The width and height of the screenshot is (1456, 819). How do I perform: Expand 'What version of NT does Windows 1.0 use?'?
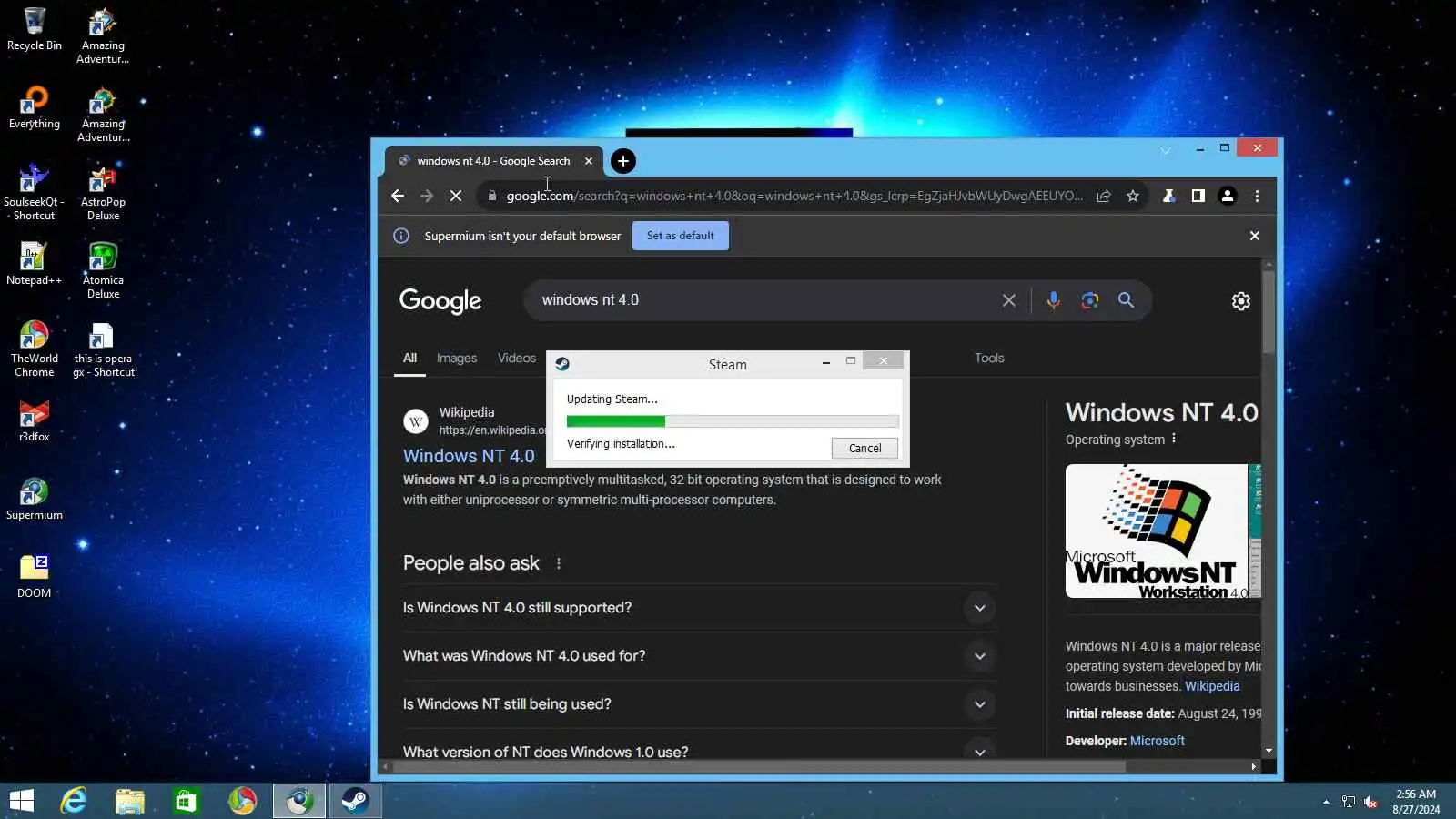tap(700, 752)
